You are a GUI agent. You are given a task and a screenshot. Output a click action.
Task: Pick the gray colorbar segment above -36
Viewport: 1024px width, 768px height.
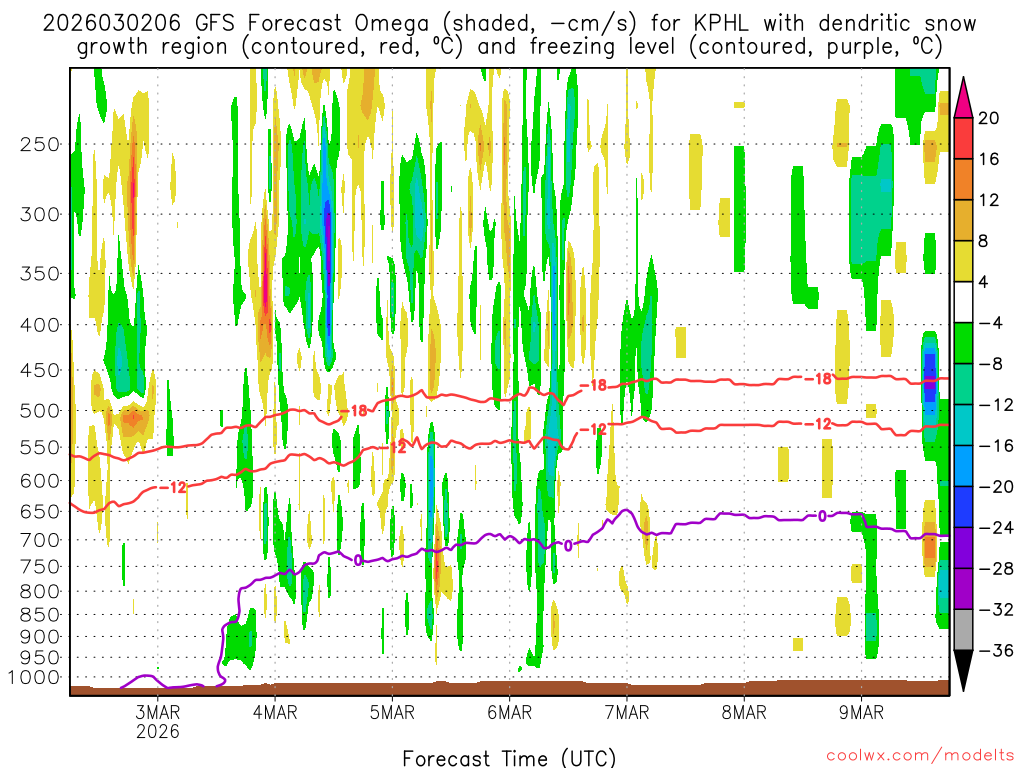pyautogui.click(x=965, y=630)
